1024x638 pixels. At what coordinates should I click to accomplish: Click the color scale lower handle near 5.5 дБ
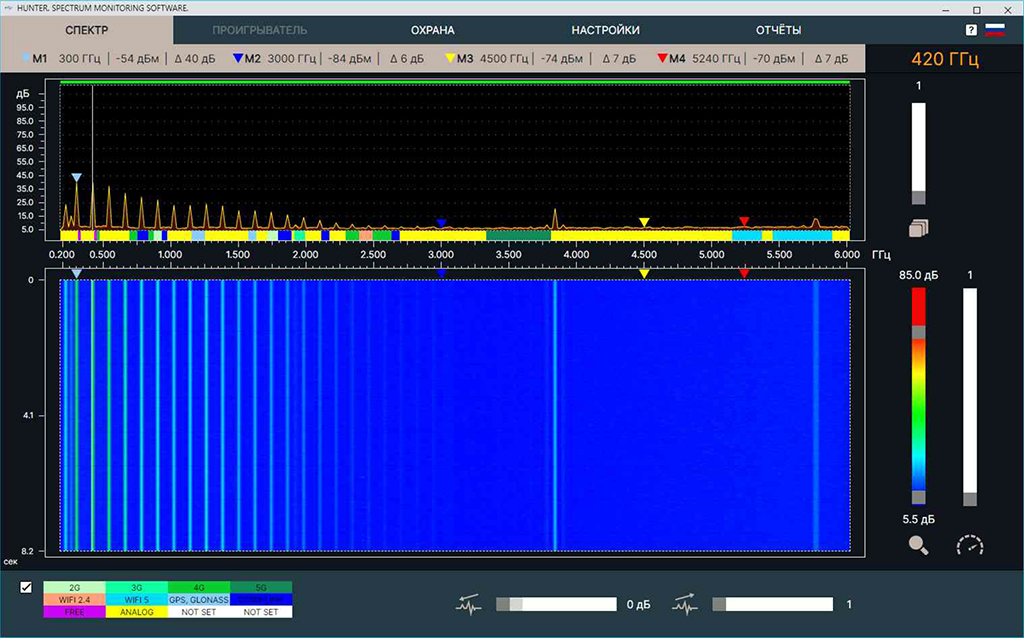tap(918, 497)
